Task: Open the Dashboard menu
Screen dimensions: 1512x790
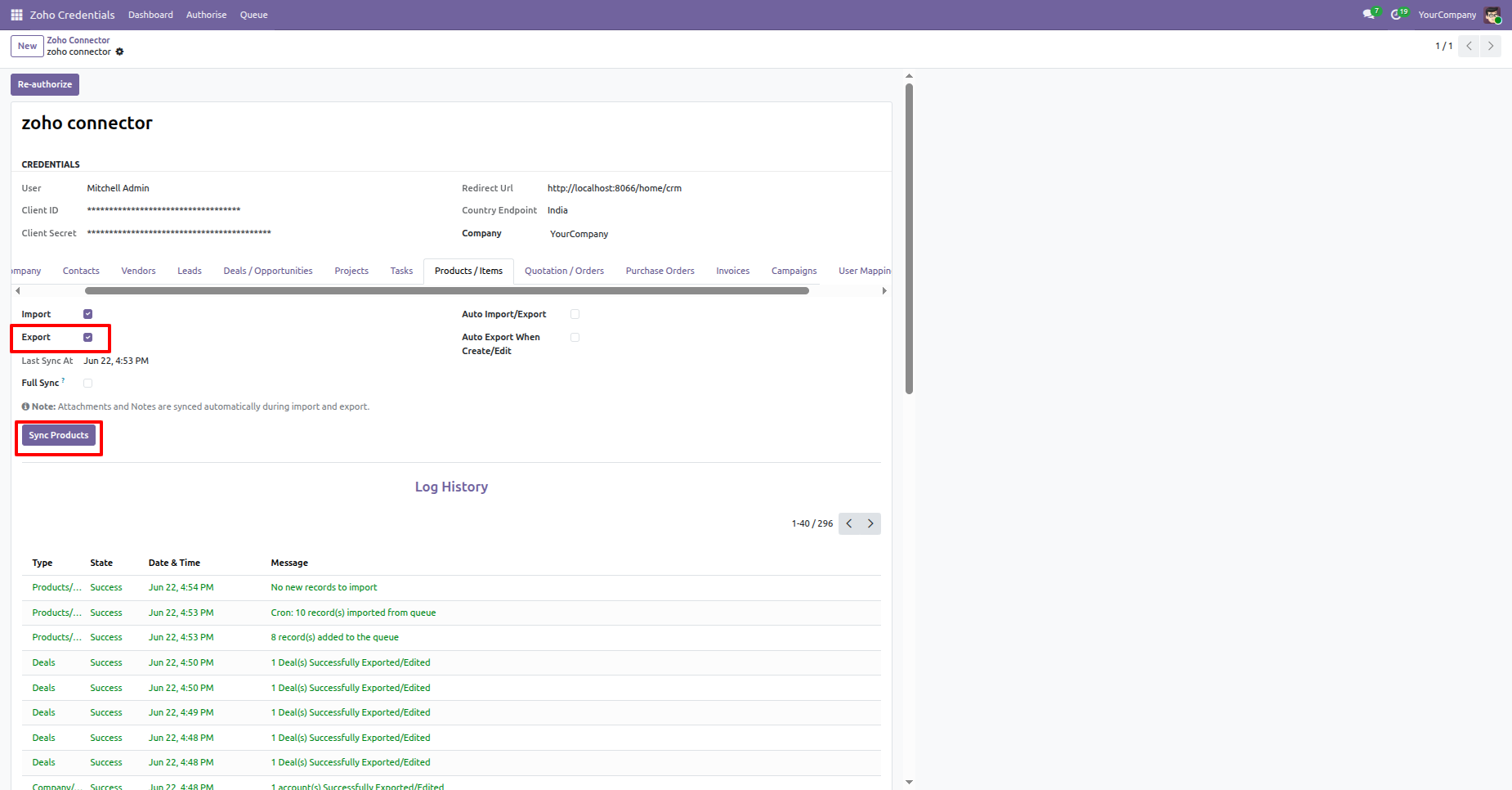Action: [150, 15]
